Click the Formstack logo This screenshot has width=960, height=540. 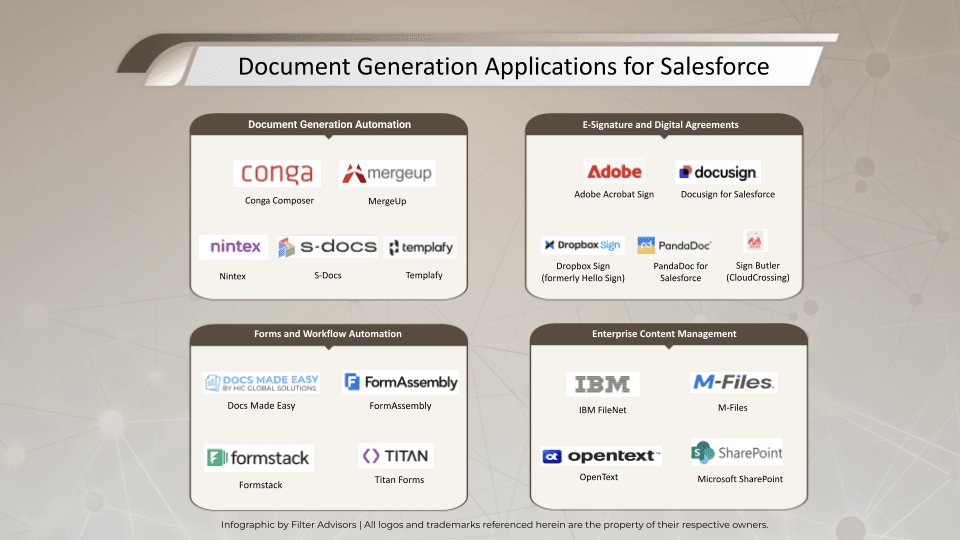point(258,458)
